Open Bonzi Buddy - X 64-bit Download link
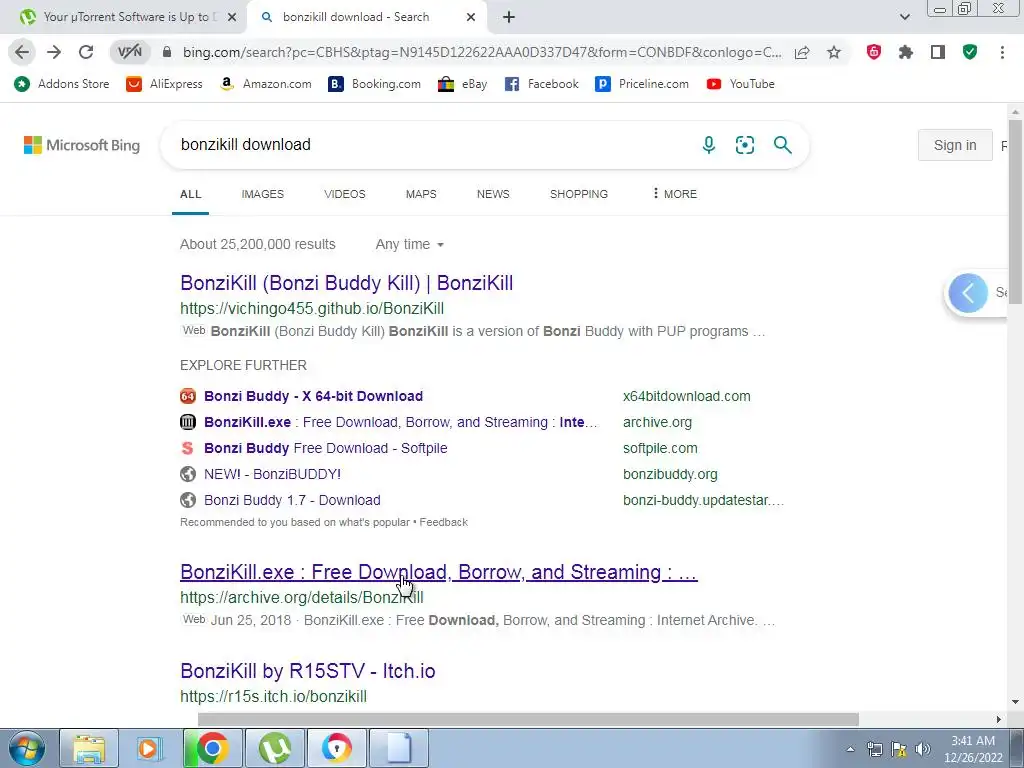Viewport: 1024px width, 768px height. coord(313,396)
